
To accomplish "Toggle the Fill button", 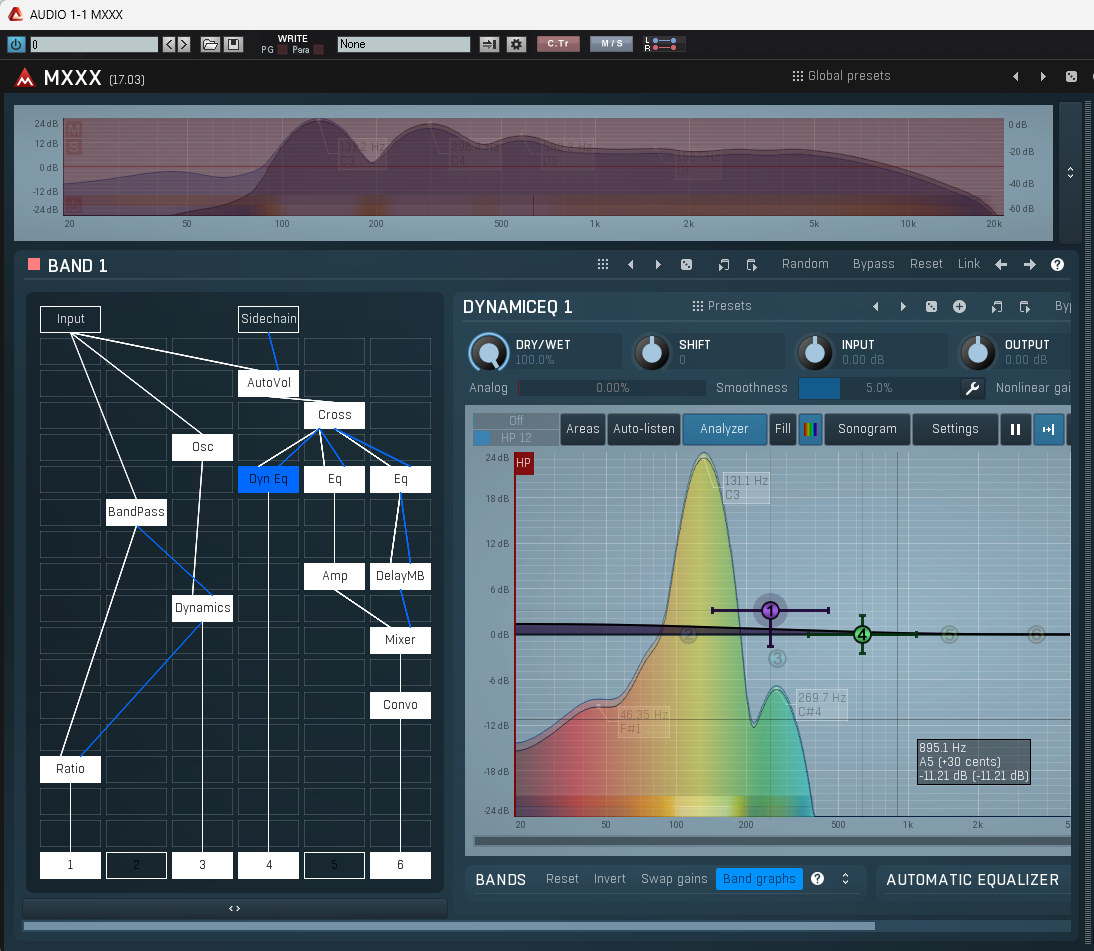I will (783, 429).
